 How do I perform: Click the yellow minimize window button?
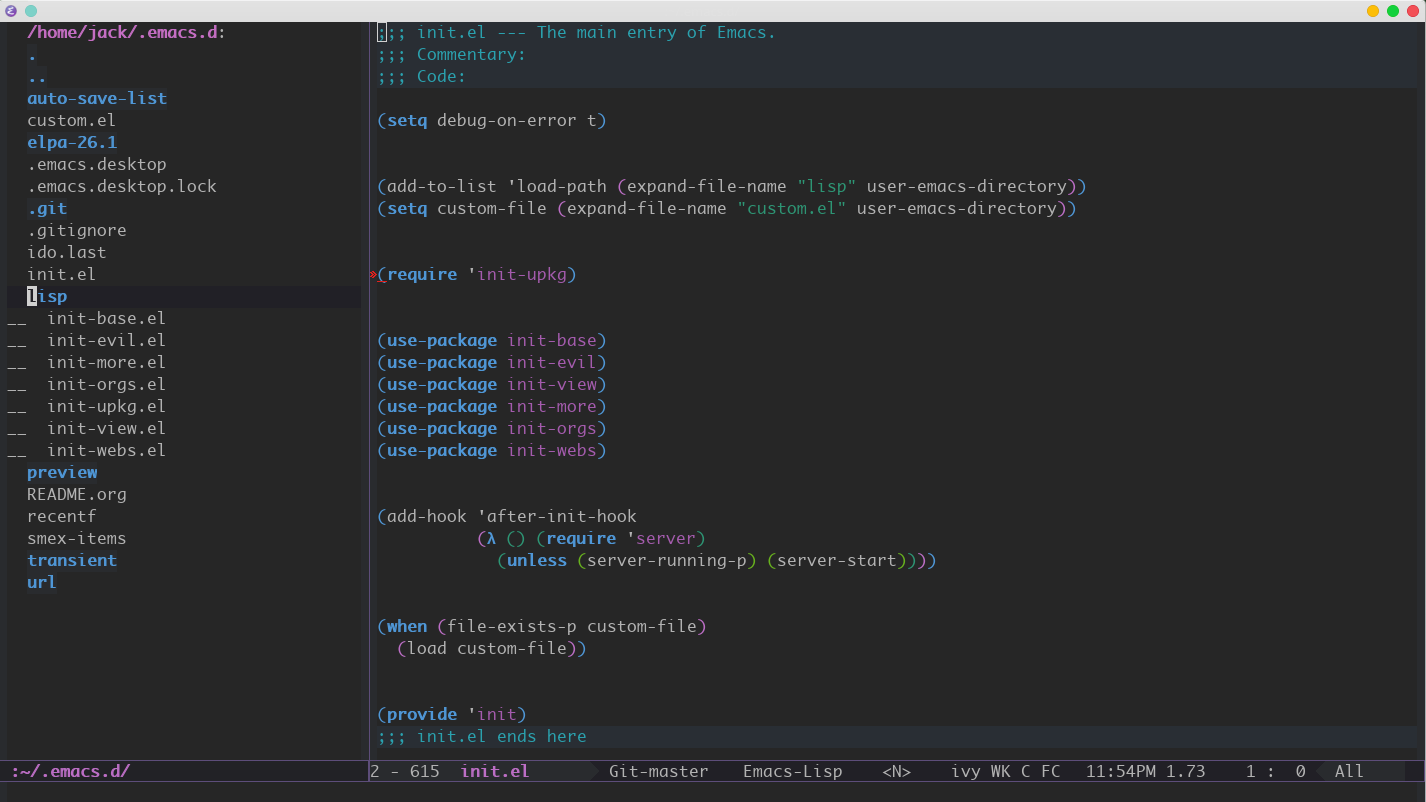1373,11
